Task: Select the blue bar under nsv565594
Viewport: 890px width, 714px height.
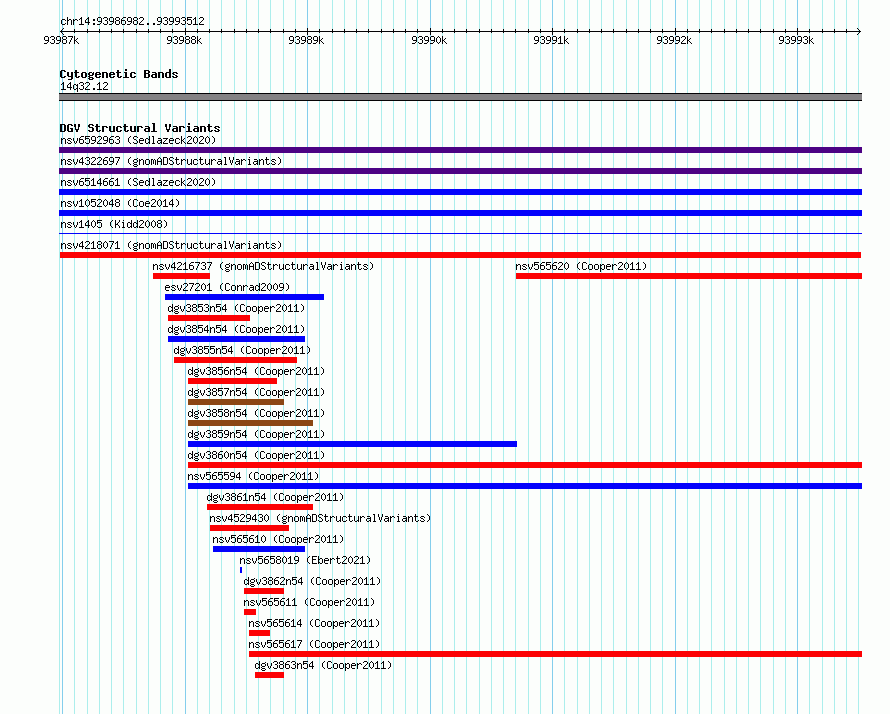Action: click(525, 486)
